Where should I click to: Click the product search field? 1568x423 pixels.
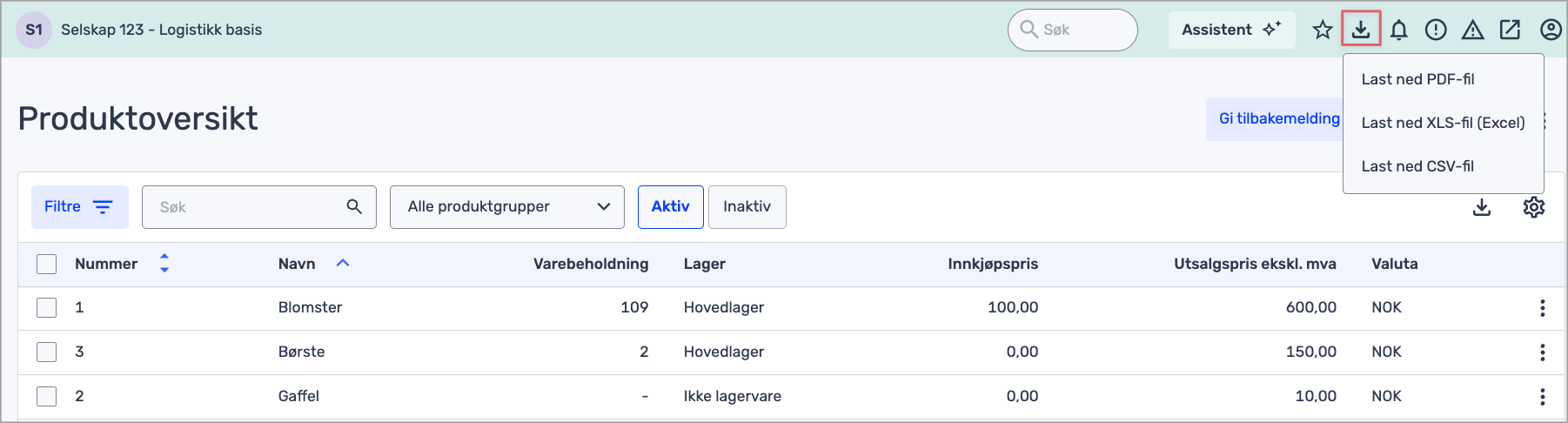(x=248, y=207)
